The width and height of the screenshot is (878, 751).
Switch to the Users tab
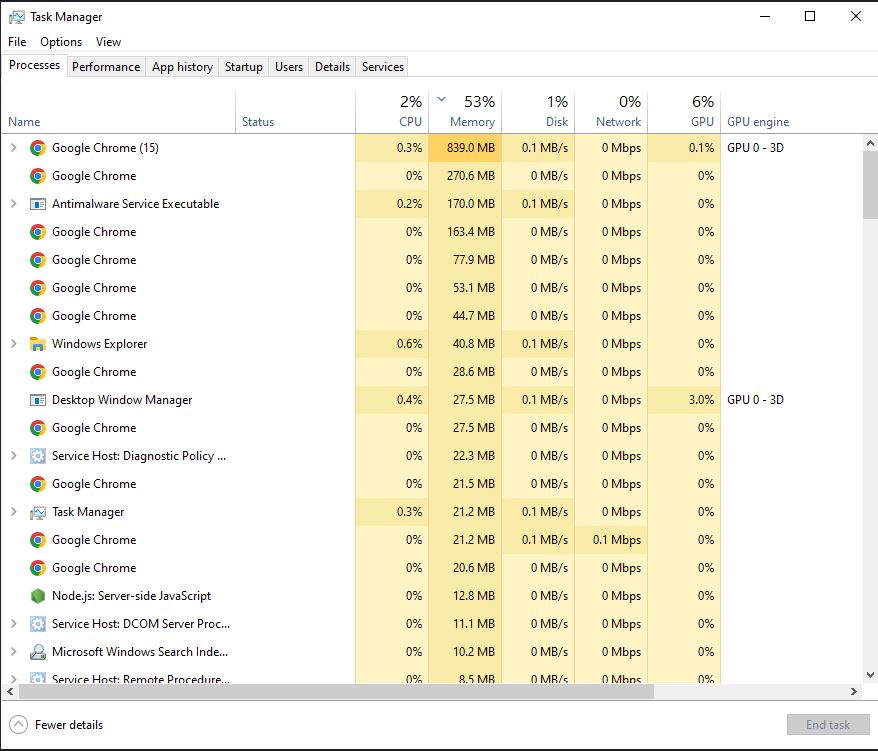click(289, 67)
